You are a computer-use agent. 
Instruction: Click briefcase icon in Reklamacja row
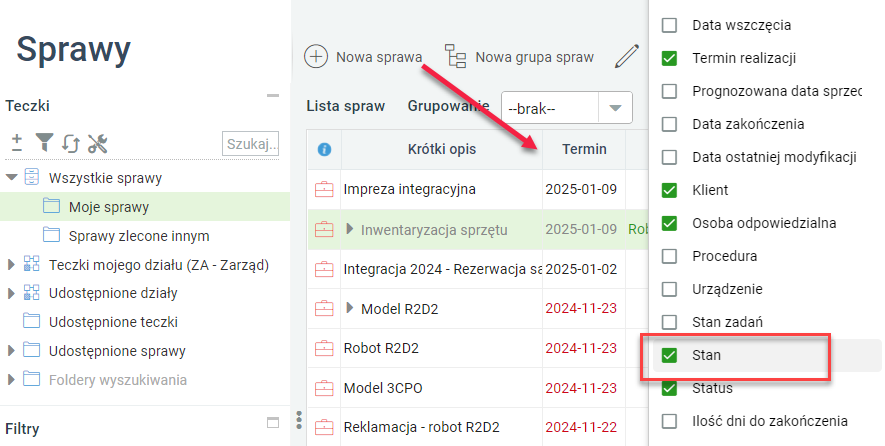click(324, 427)
